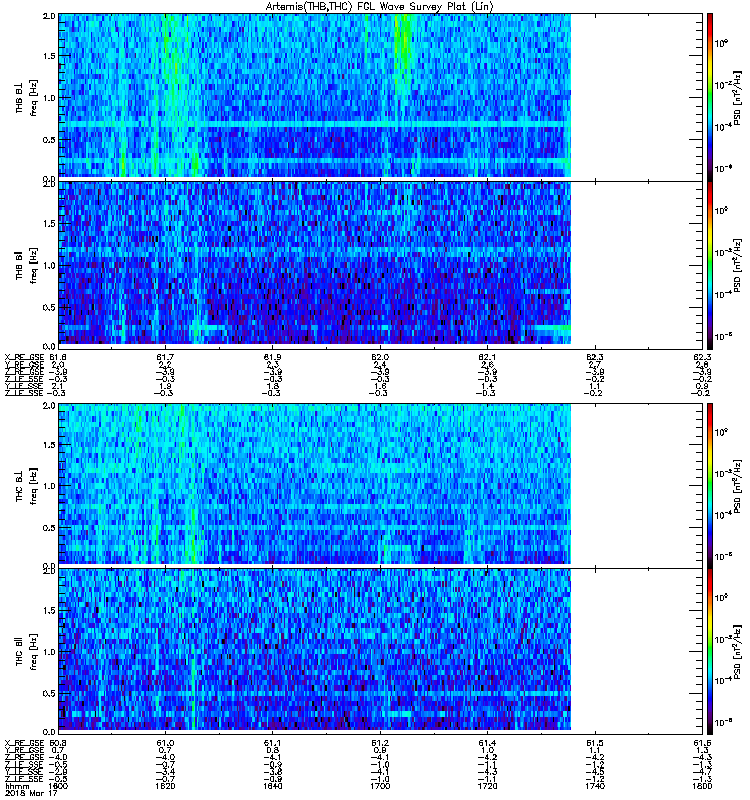The image size is (750, 800).
Task: Click the '2018 Mar 17' date label
Action: [30, 794]
